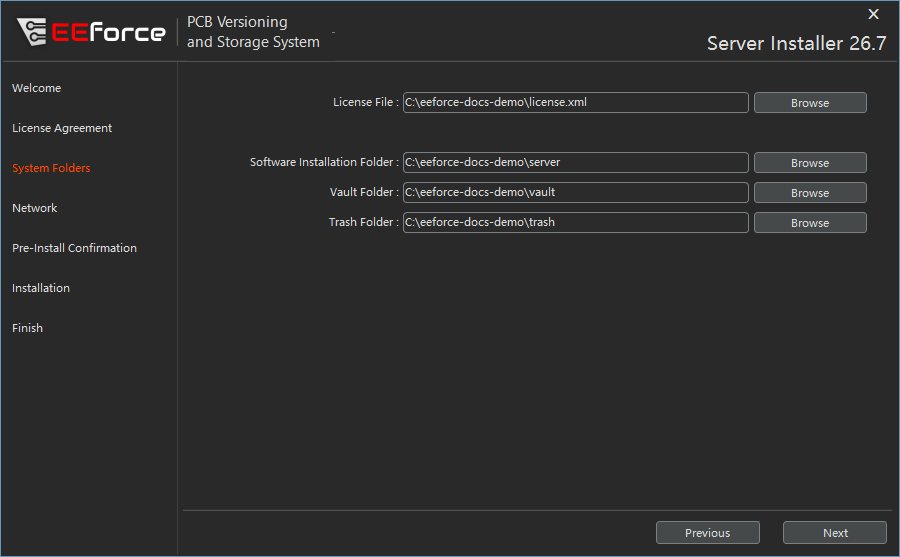The height and width of the screenshot is (557, 900).
Task: Click the 'Software Installation Folder :' label
Action: (324, 162)
